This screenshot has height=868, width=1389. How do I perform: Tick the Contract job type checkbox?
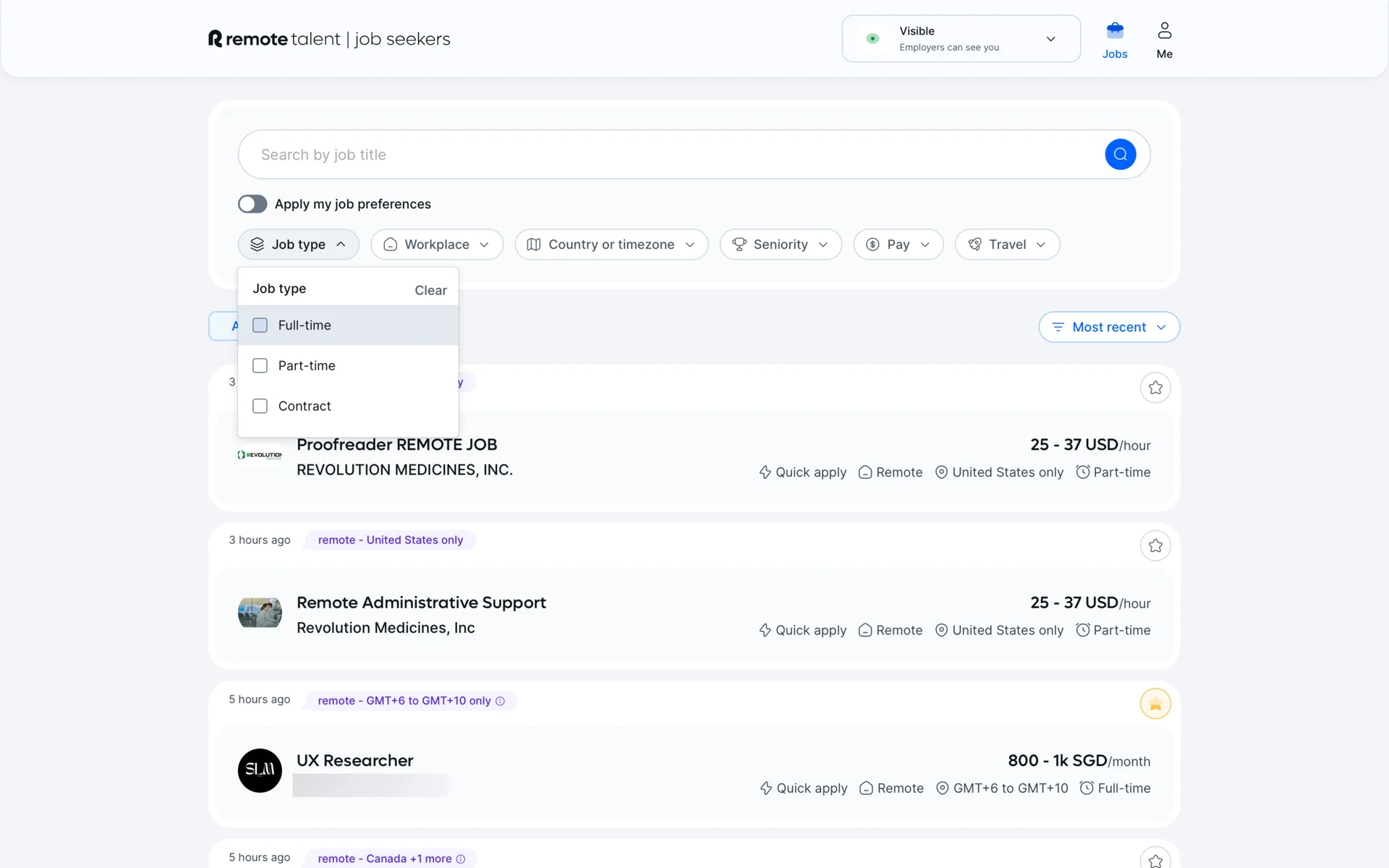[x=260, y=407]
